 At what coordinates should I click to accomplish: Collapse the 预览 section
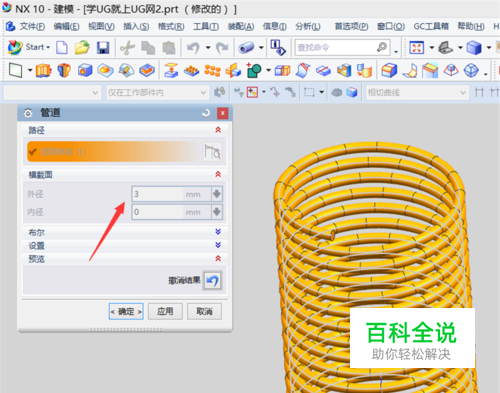click(218, 259)
